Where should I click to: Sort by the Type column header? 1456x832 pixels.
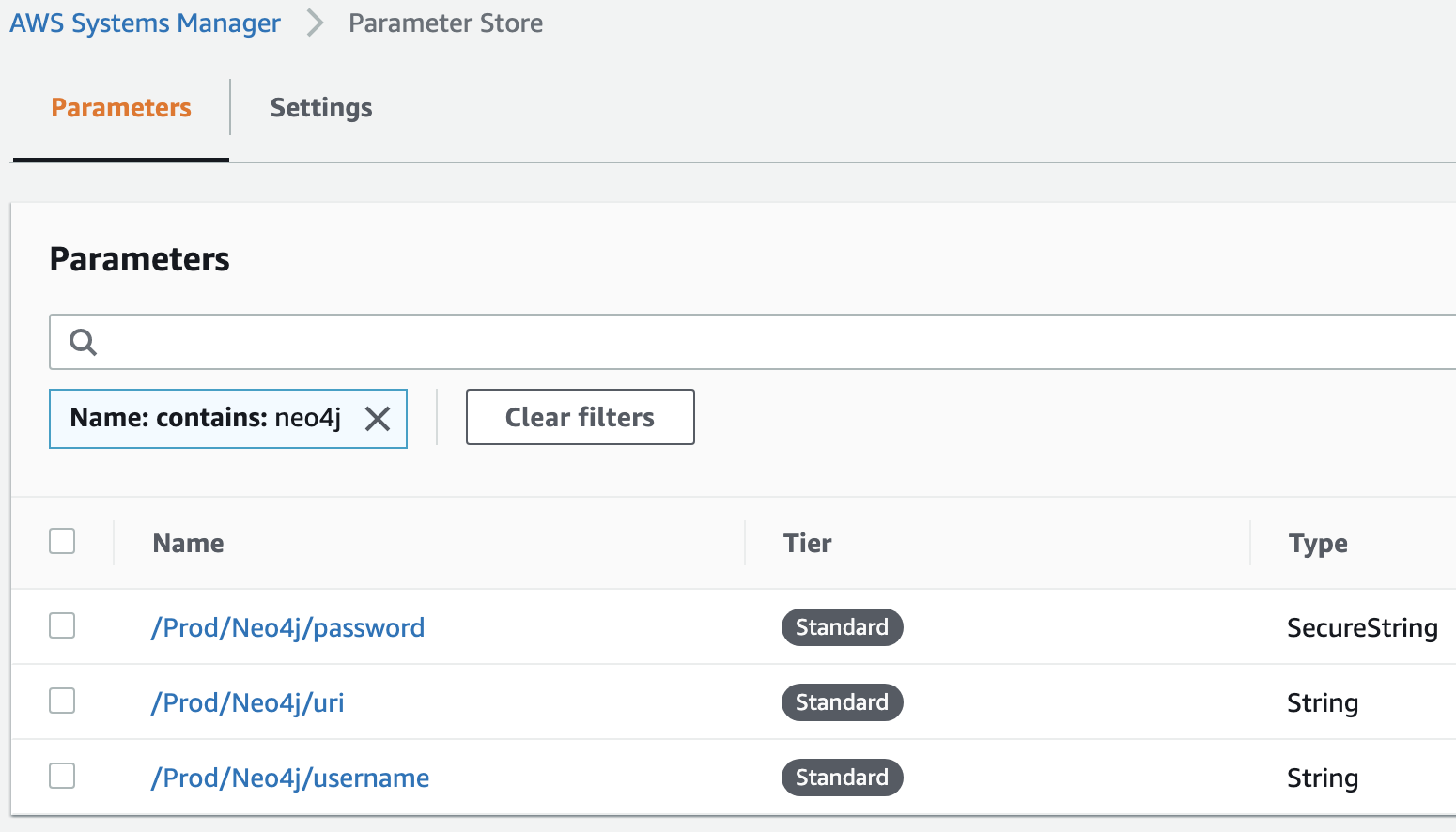pos(1318,544)
